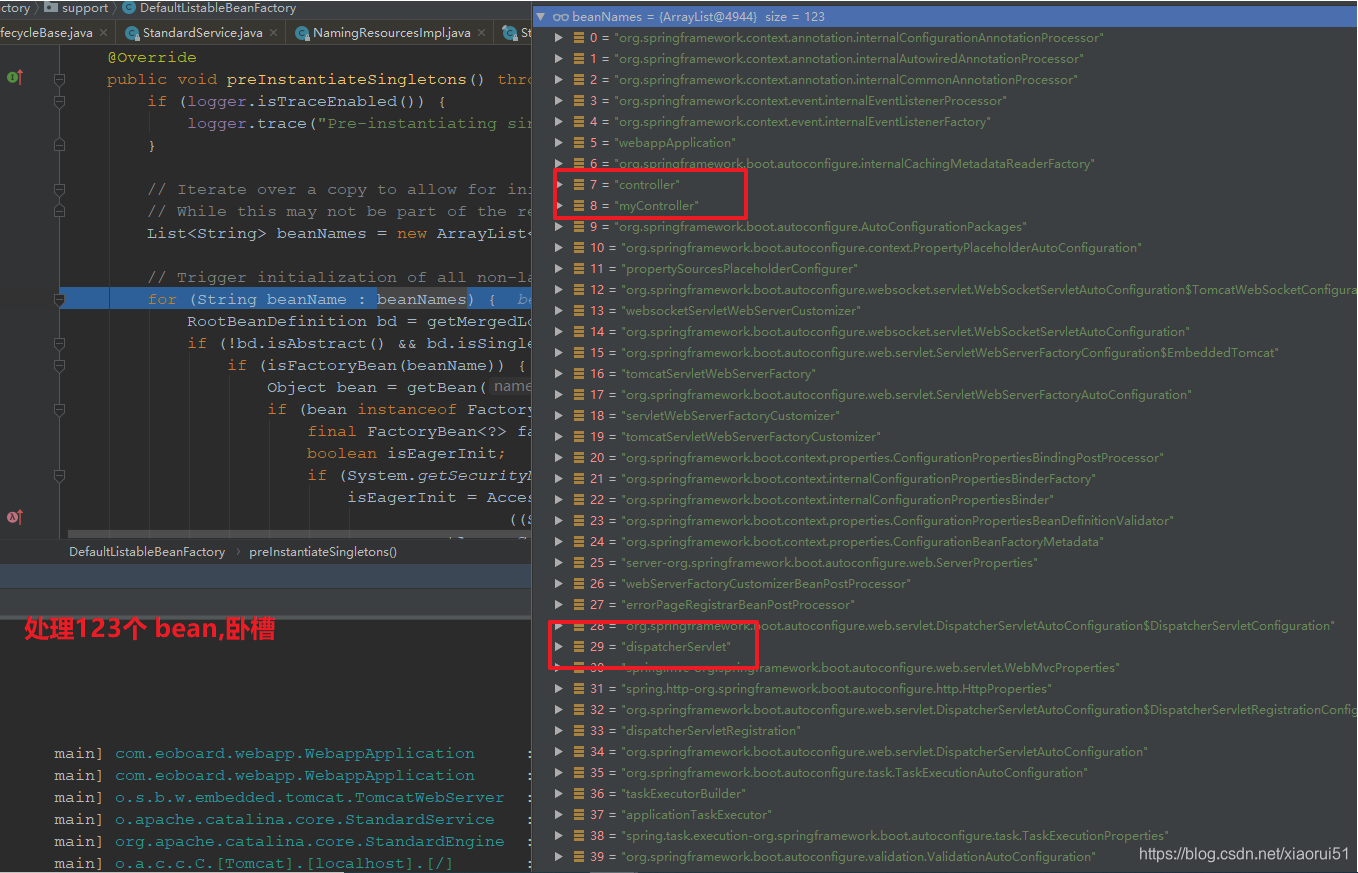Click DefaultListableBeanFactory in the editor bottom breadcrumb

[x=147, y=552]
